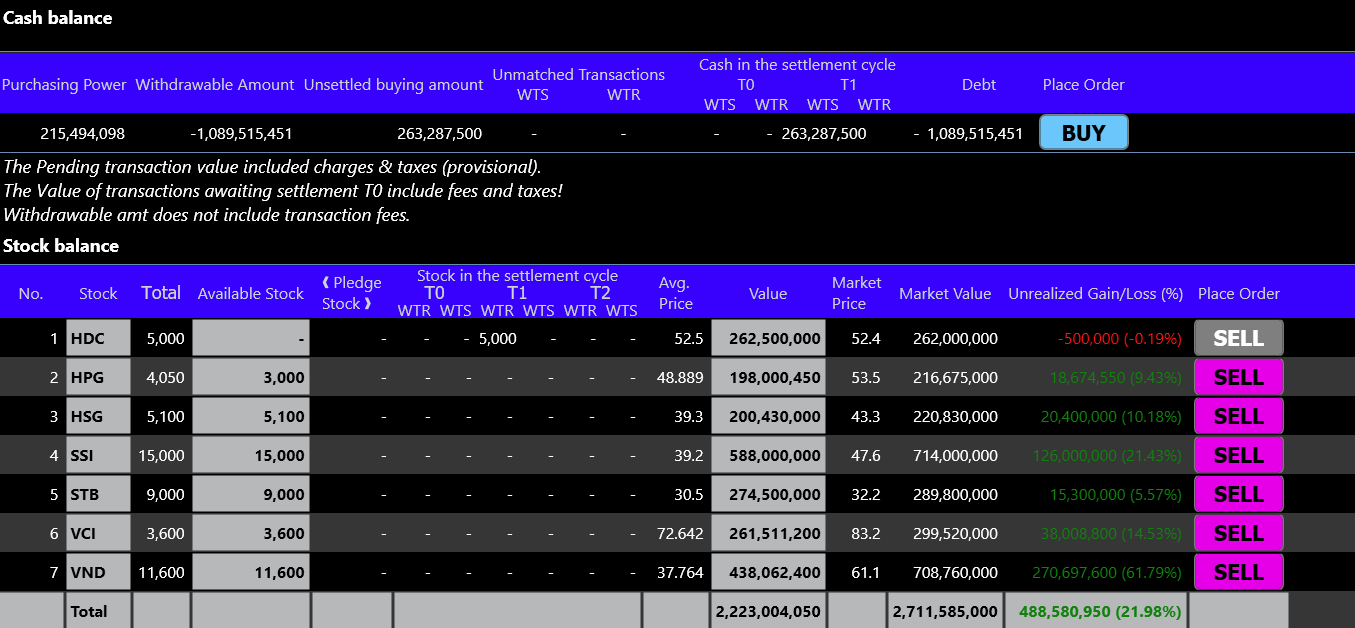Click SELL next to VND
The image size is (1355, 628).
click(x=1238, y=572)
